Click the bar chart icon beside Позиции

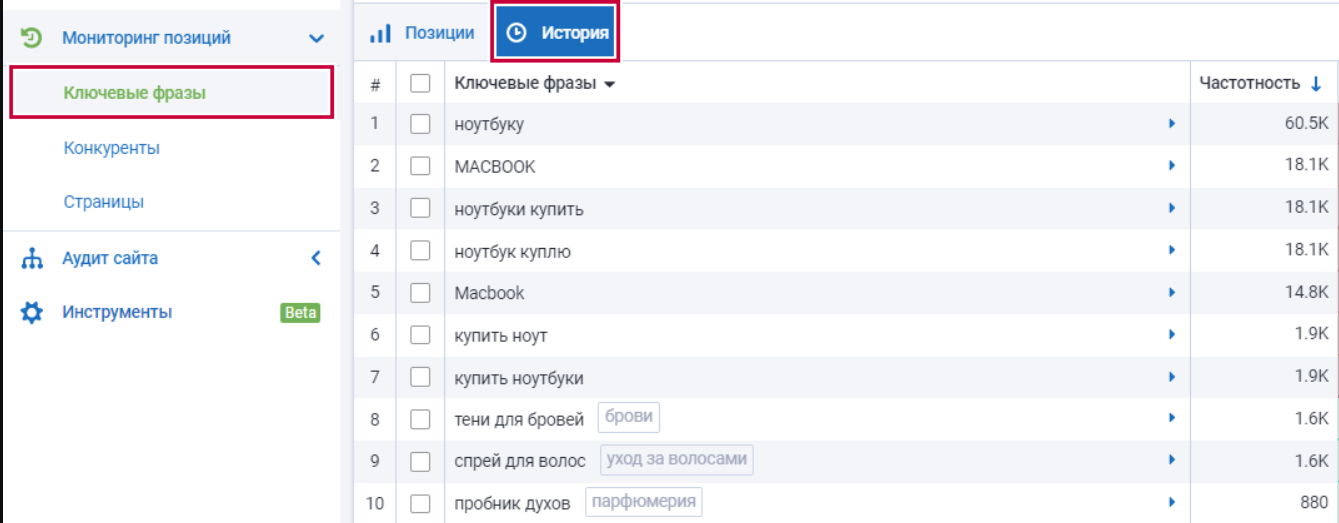380,33
